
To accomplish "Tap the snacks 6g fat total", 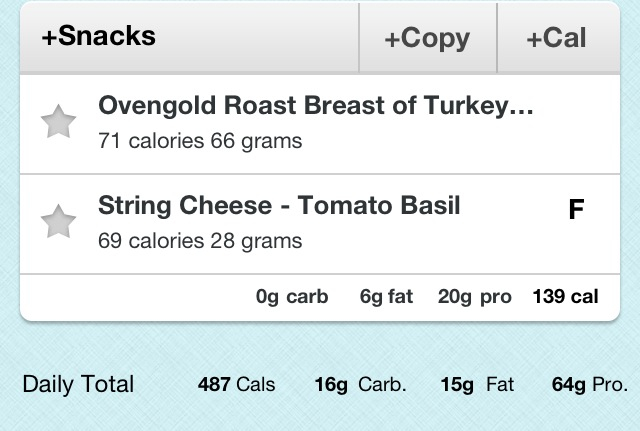I will 386,297.
